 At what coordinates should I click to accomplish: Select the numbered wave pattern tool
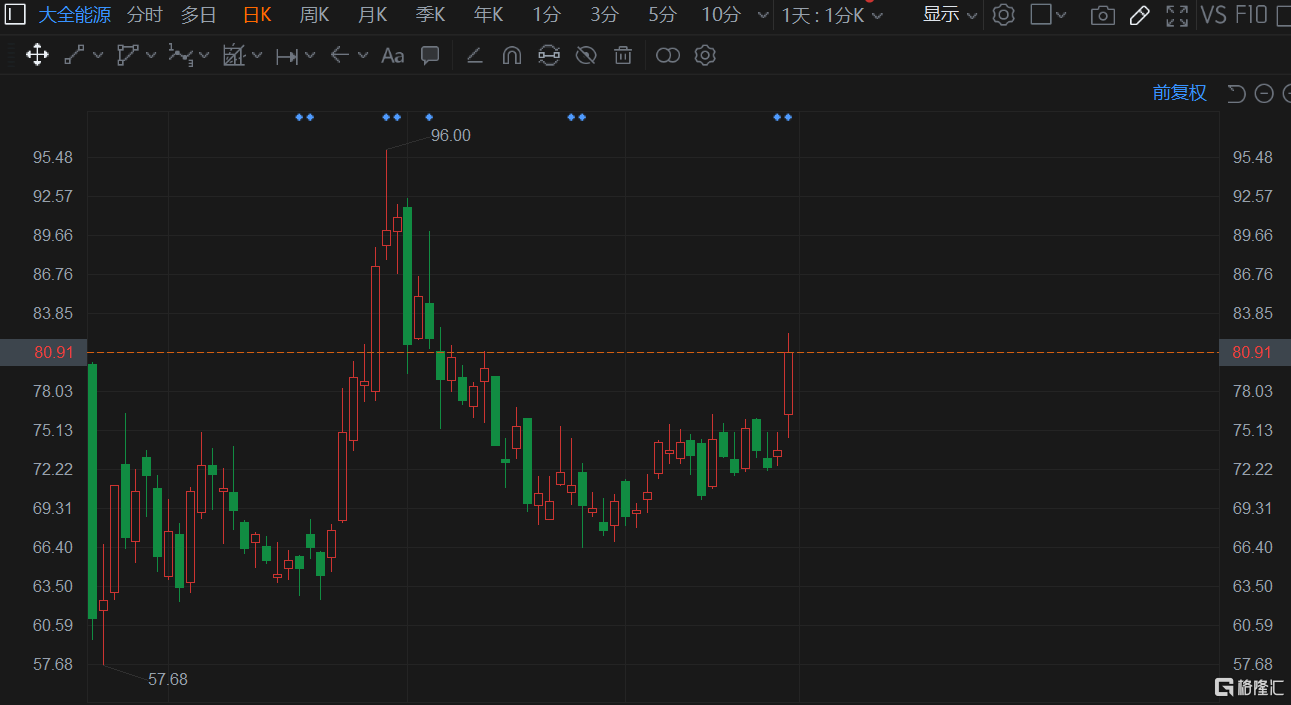(180, 56)
